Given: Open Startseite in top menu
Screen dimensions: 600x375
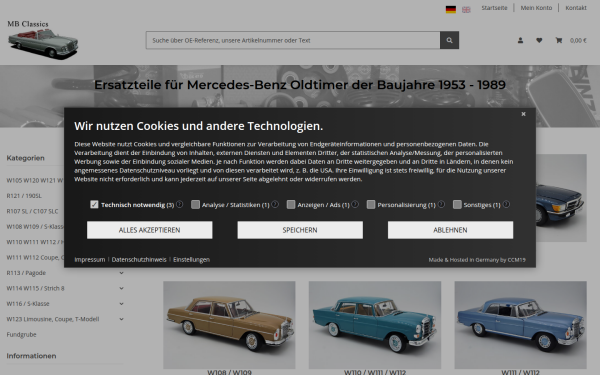Looking at the screenshot, I should (x=494, y=8).
